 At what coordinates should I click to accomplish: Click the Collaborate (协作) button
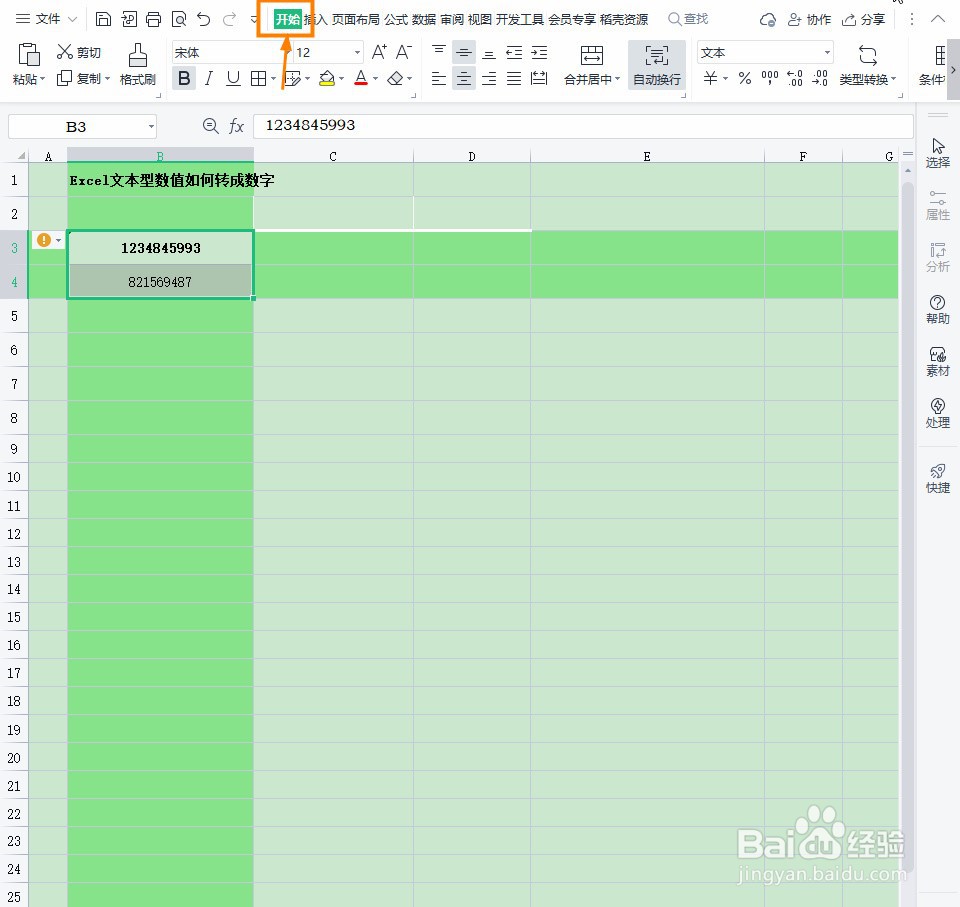tap(809, 20)
